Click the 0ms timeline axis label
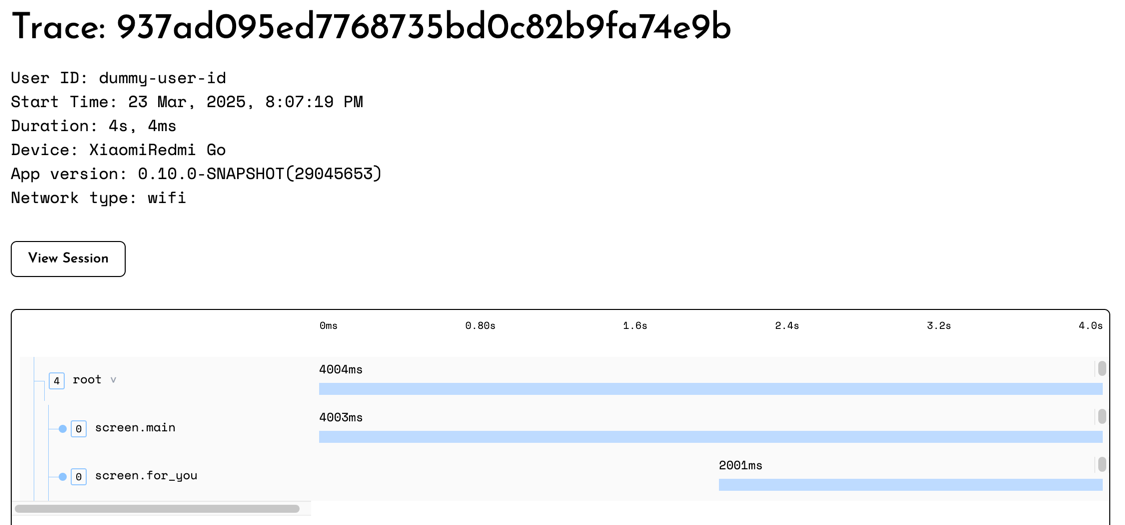Screen dimensions: 1125x525 [x=328, y=326]
